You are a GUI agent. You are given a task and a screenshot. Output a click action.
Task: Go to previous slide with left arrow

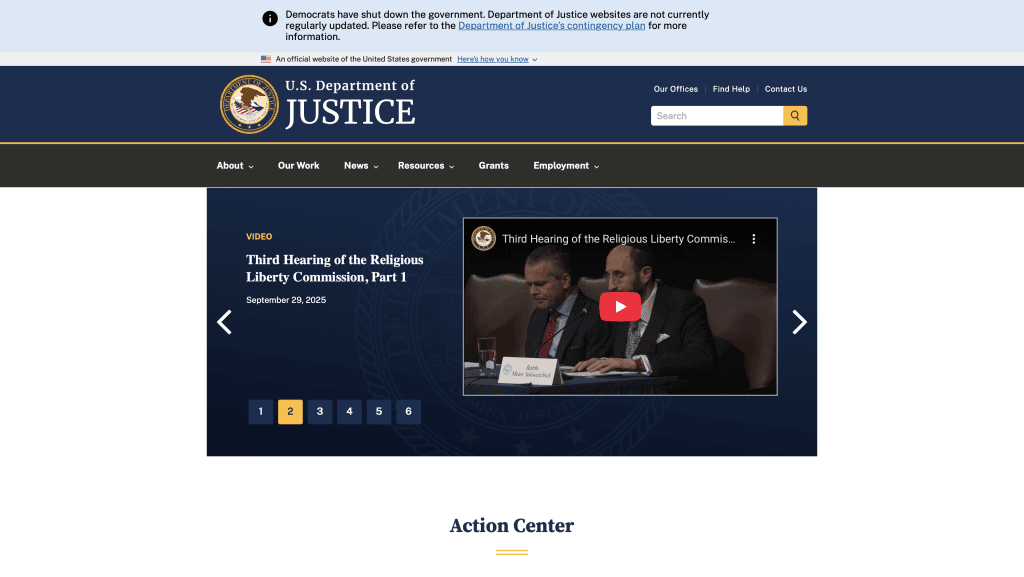pos(225,322)
